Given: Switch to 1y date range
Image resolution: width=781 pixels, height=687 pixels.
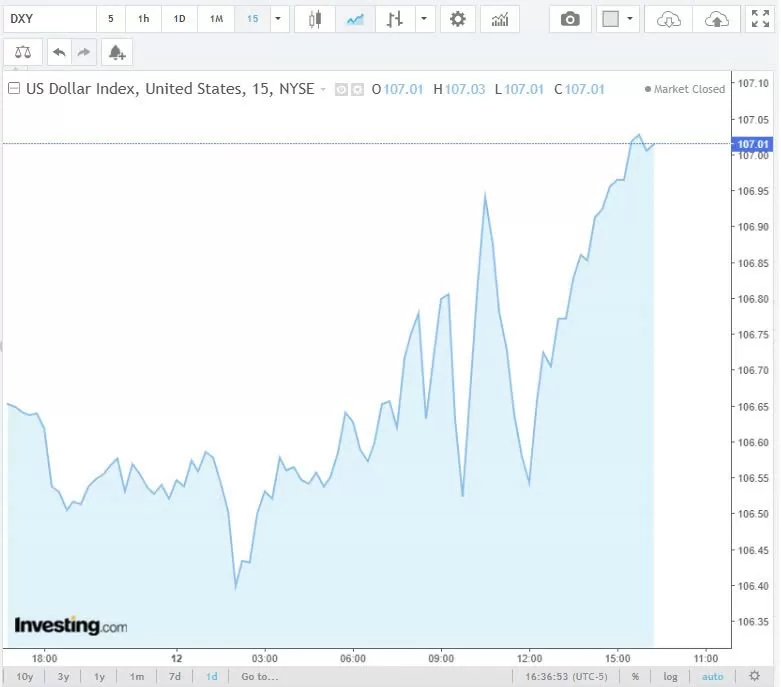Looking at the screenshot, I should tap(100, 677).
